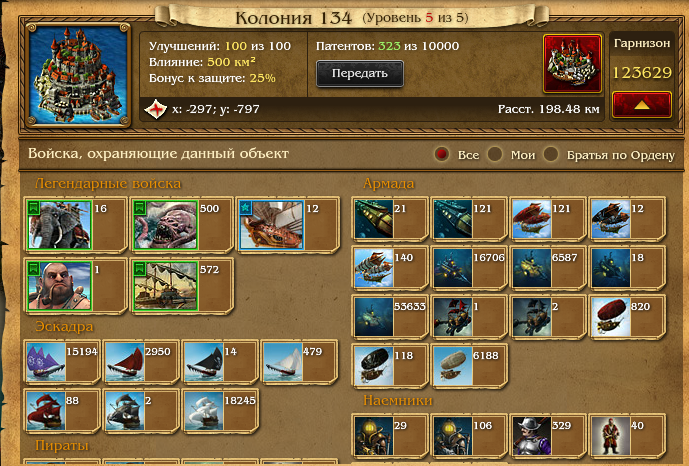Choose the bearded pirate hero unit
Image resolution: width=689 pixels, height=466 pixels.
59,286
